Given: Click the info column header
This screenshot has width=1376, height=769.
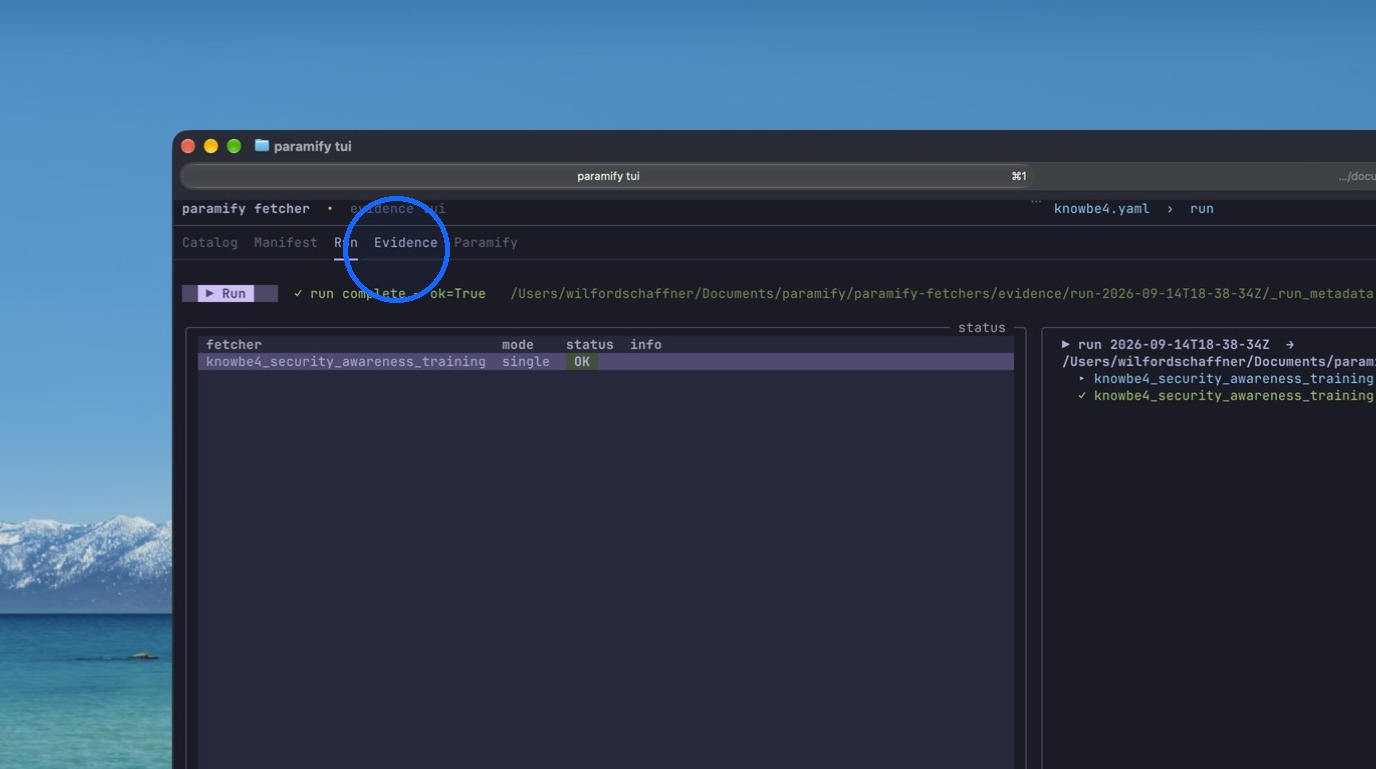Looking at the screenshot, I should 646,344.
